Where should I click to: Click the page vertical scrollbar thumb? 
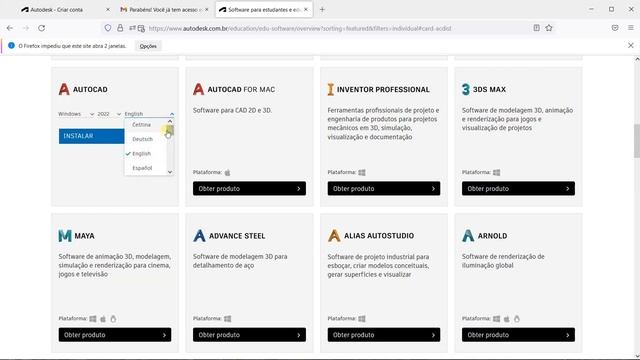tap(636, 141)
